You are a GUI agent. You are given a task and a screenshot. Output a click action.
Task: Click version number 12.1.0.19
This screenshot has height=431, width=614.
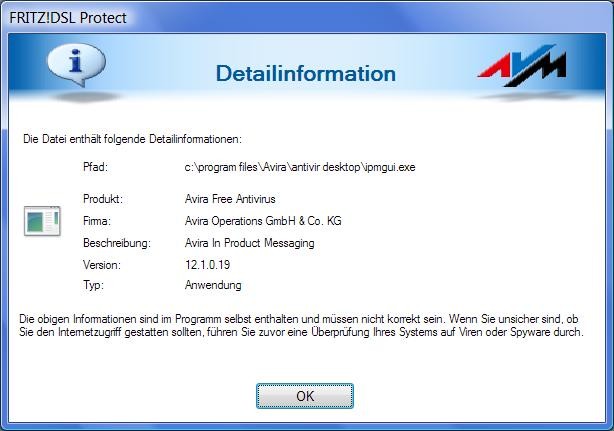pos(209,265)
